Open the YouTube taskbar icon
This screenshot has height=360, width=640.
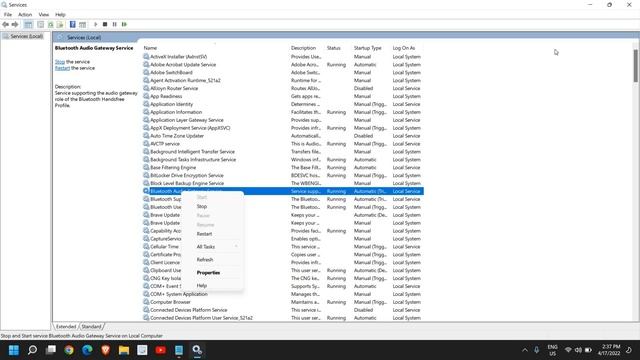pyautogui.click(x=160, y=350)
